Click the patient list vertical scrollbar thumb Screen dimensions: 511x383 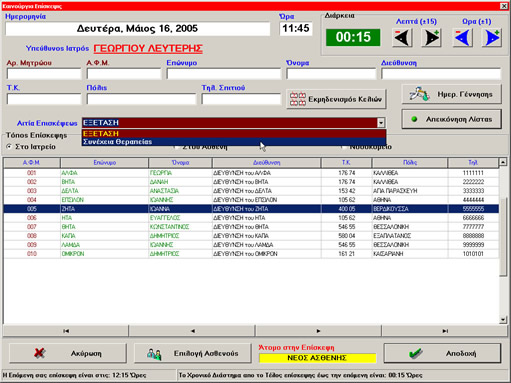(x=503, y=237)
